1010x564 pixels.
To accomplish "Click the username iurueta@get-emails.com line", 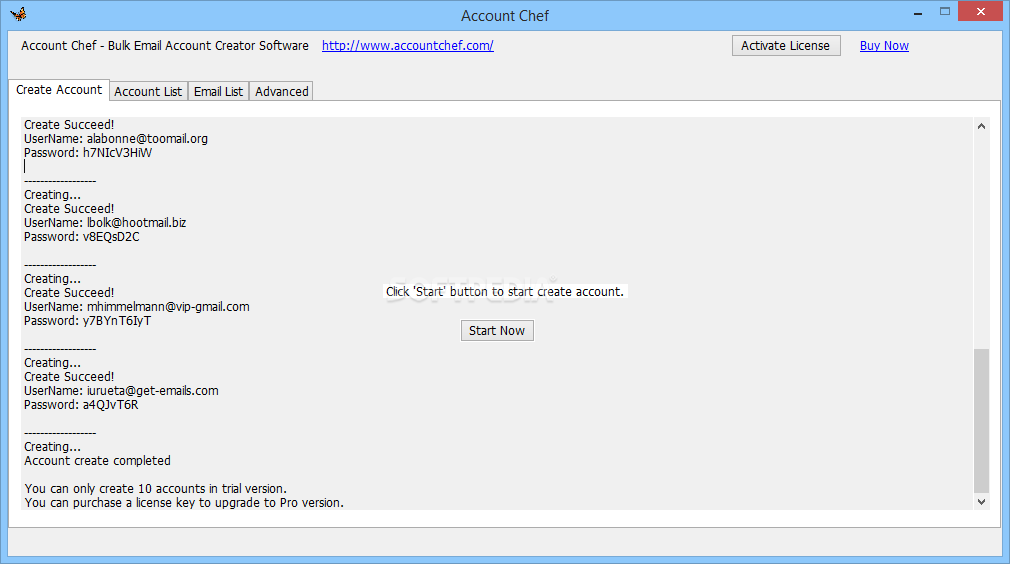I will coord(121,391).
